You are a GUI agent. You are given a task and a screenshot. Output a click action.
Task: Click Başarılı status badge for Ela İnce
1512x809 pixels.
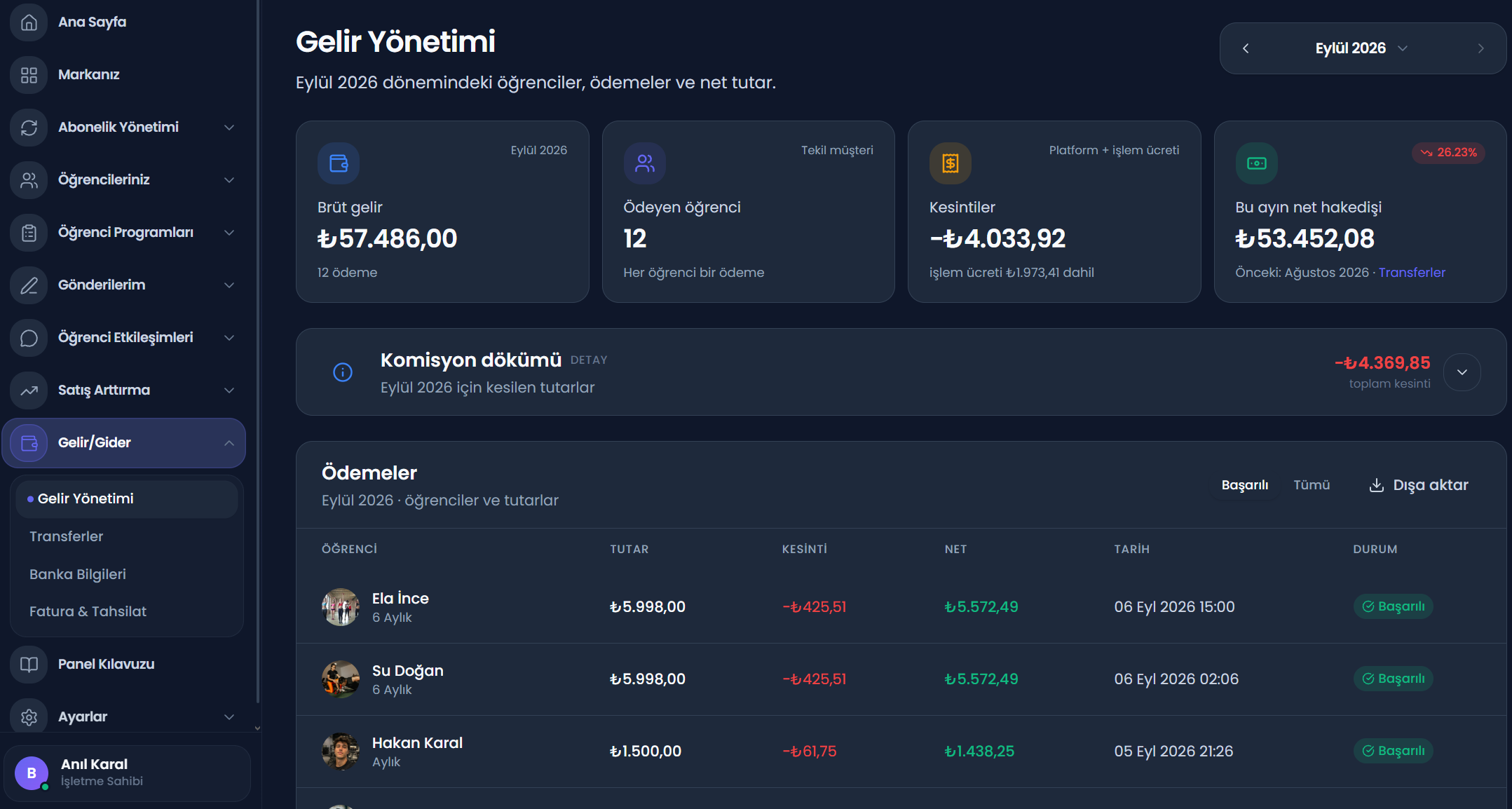coord(1393,607)
